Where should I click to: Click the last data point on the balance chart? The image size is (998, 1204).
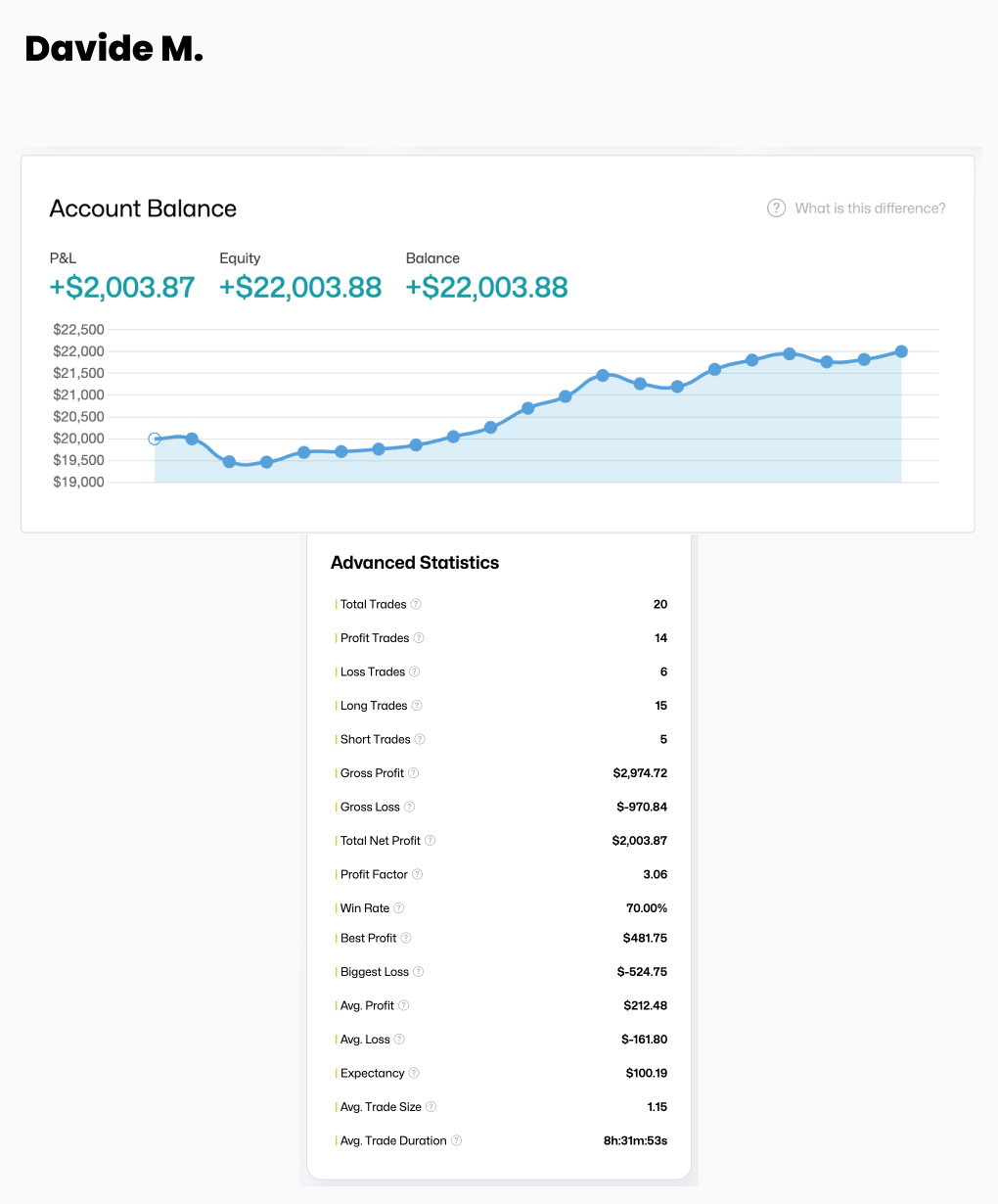901,351
